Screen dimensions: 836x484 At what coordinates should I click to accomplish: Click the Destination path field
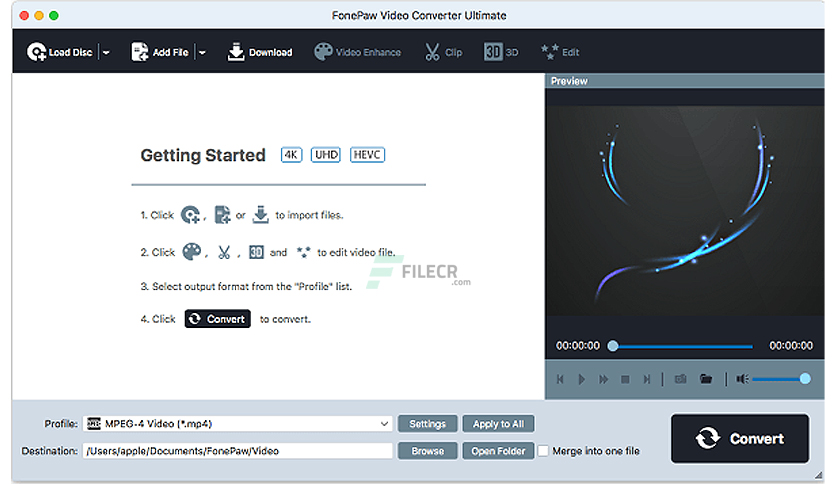(x=238, y=451)
